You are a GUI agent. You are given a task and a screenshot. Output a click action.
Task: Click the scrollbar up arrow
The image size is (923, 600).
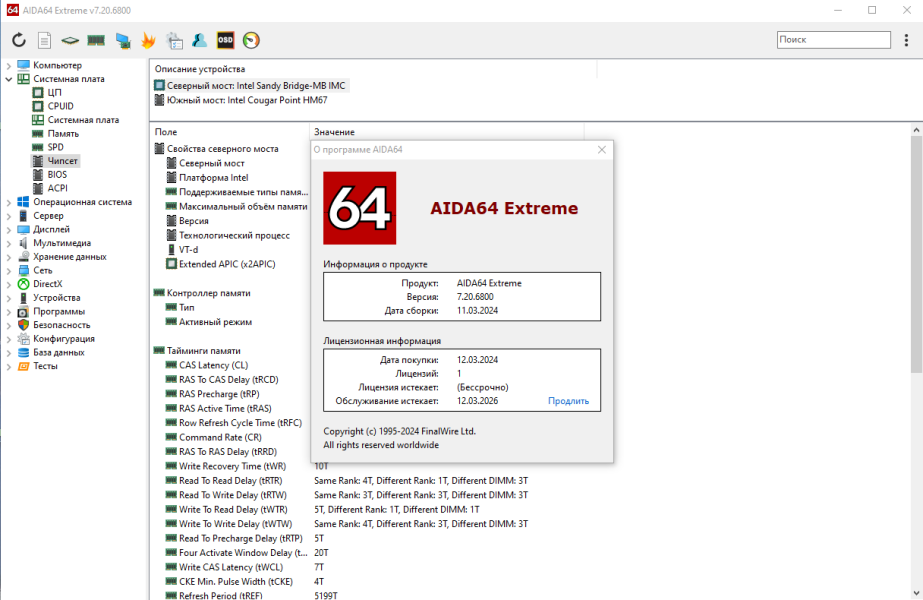pyautogui.click(x=916, y=130)
